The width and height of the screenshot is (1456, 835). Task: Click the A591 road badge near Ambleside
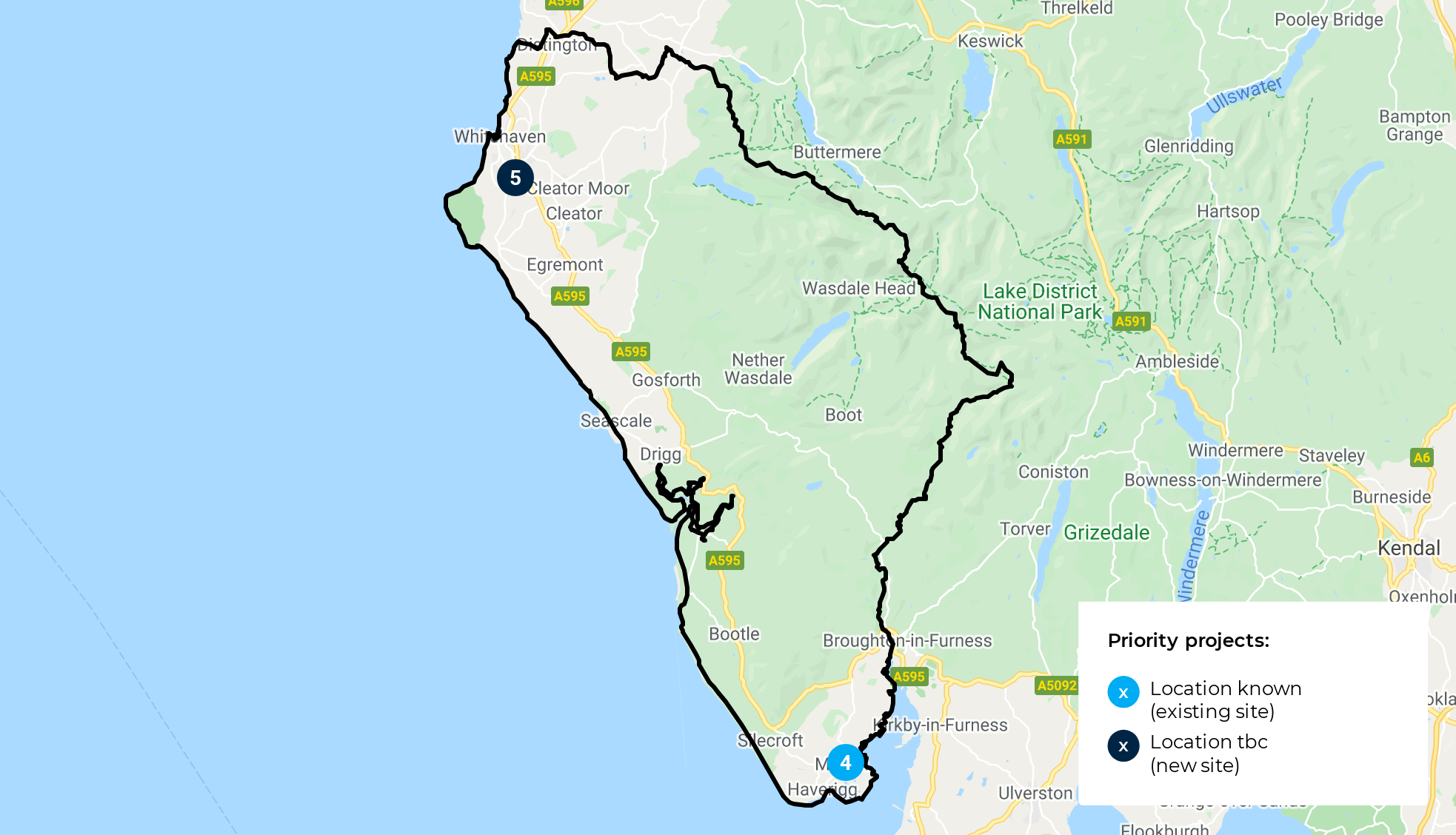click(x=1131, y=321)
